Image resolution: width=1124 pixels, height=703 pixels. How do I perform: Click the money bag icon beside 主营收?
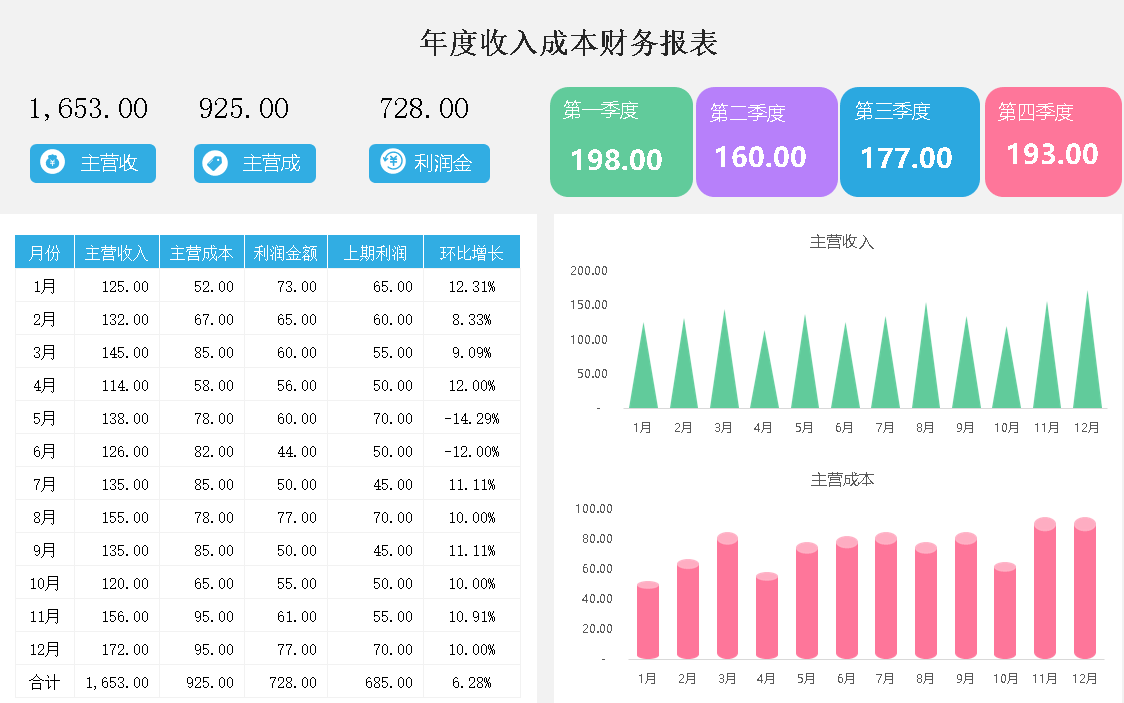[x=53, y=163]
